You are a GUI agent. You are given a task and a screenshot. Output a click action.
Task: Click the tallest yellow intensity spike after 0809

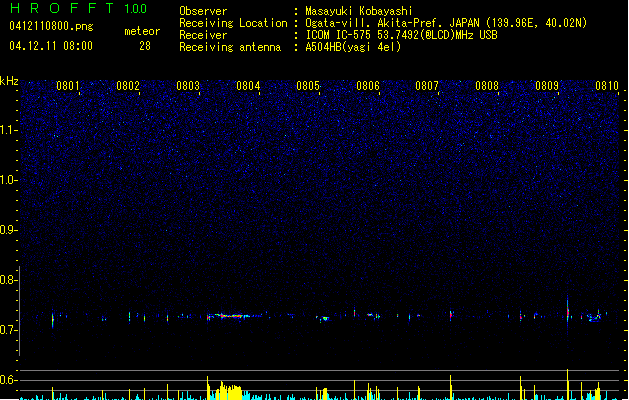click(568, 384)
